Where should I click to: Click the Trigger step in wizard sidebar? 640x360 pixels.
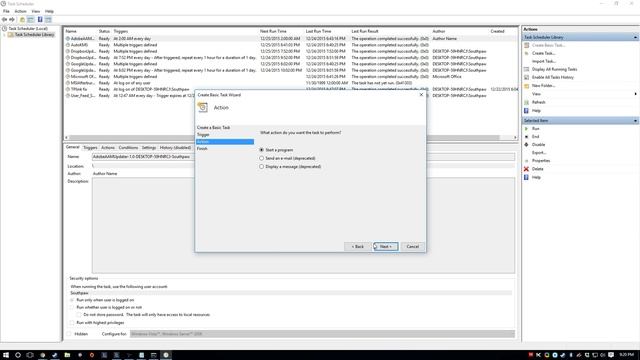tap(203, 135)
